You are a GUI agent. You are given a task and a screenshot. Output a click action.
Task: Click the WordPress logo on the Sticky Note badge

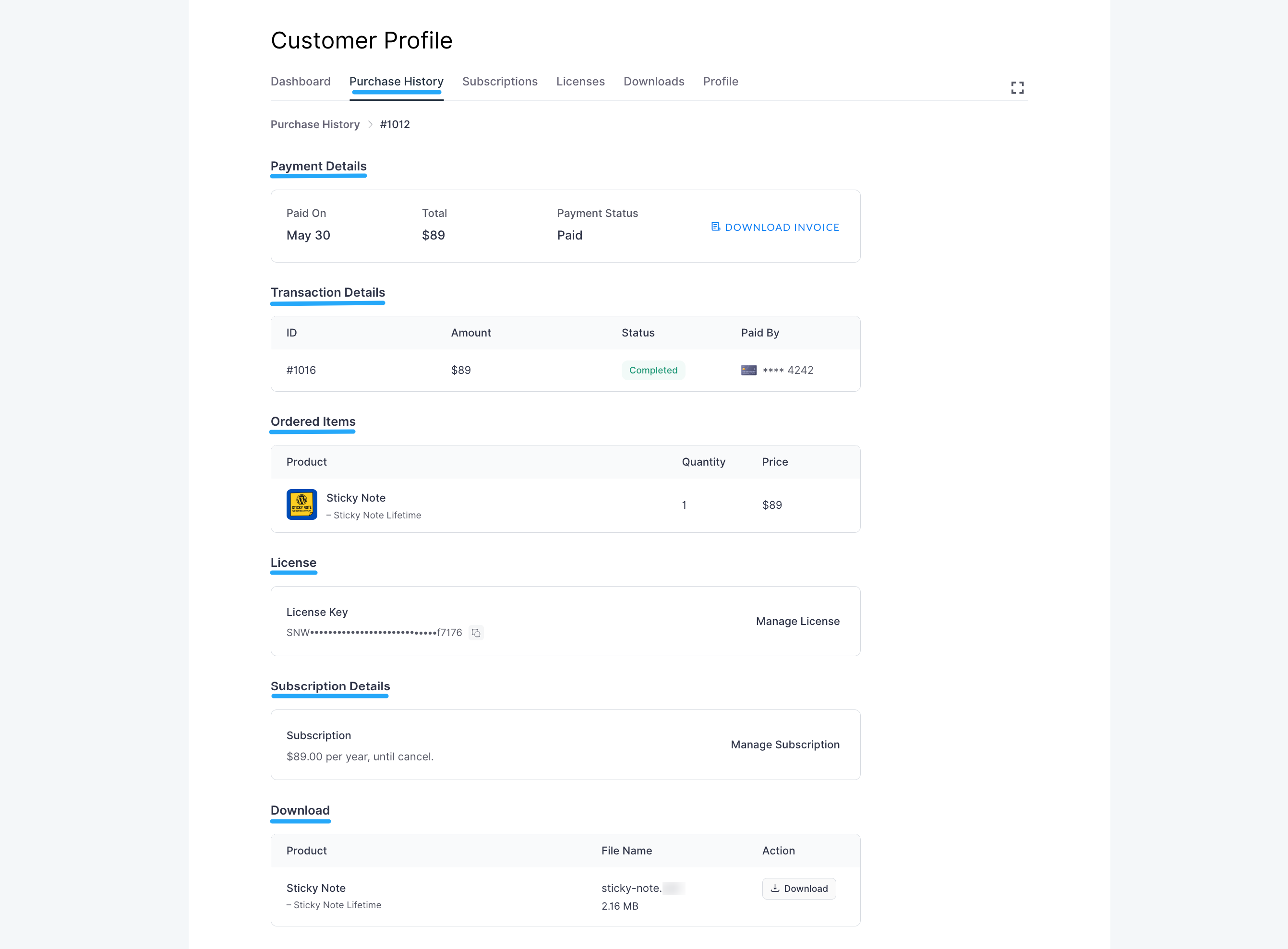coord(301,499)
